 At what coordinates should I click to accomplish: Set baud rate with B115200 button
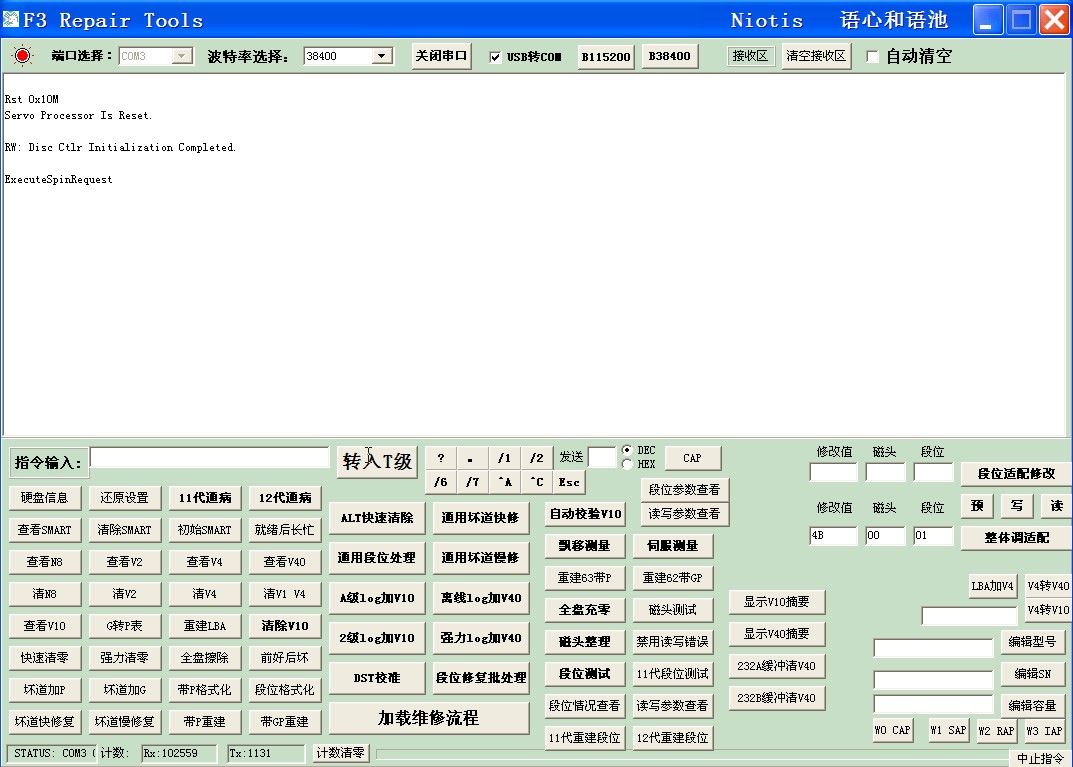coord(606,57)
